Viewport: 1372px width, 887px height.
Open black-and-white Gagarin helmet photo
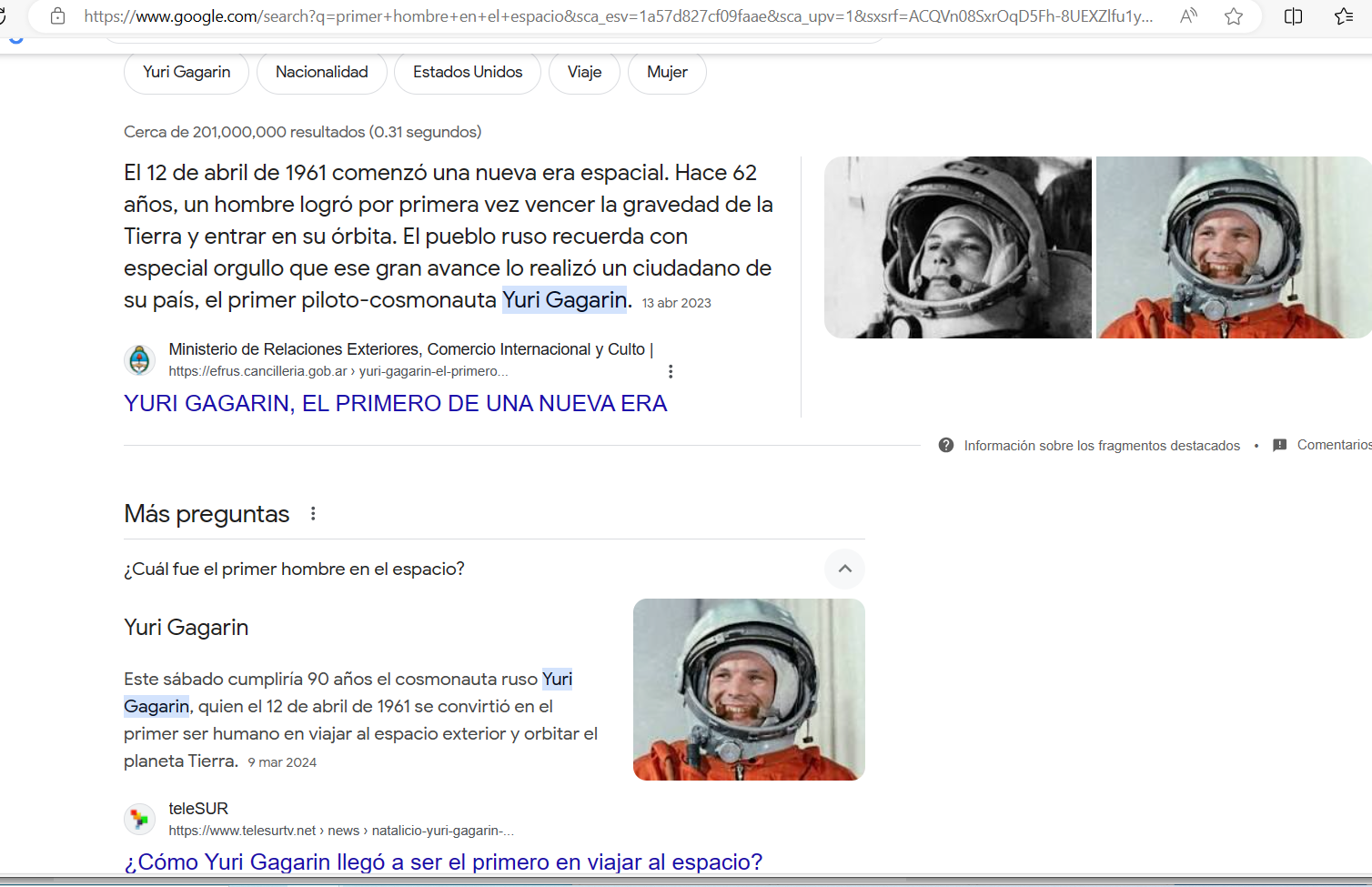pyautogui.click(x=958, y=247)
